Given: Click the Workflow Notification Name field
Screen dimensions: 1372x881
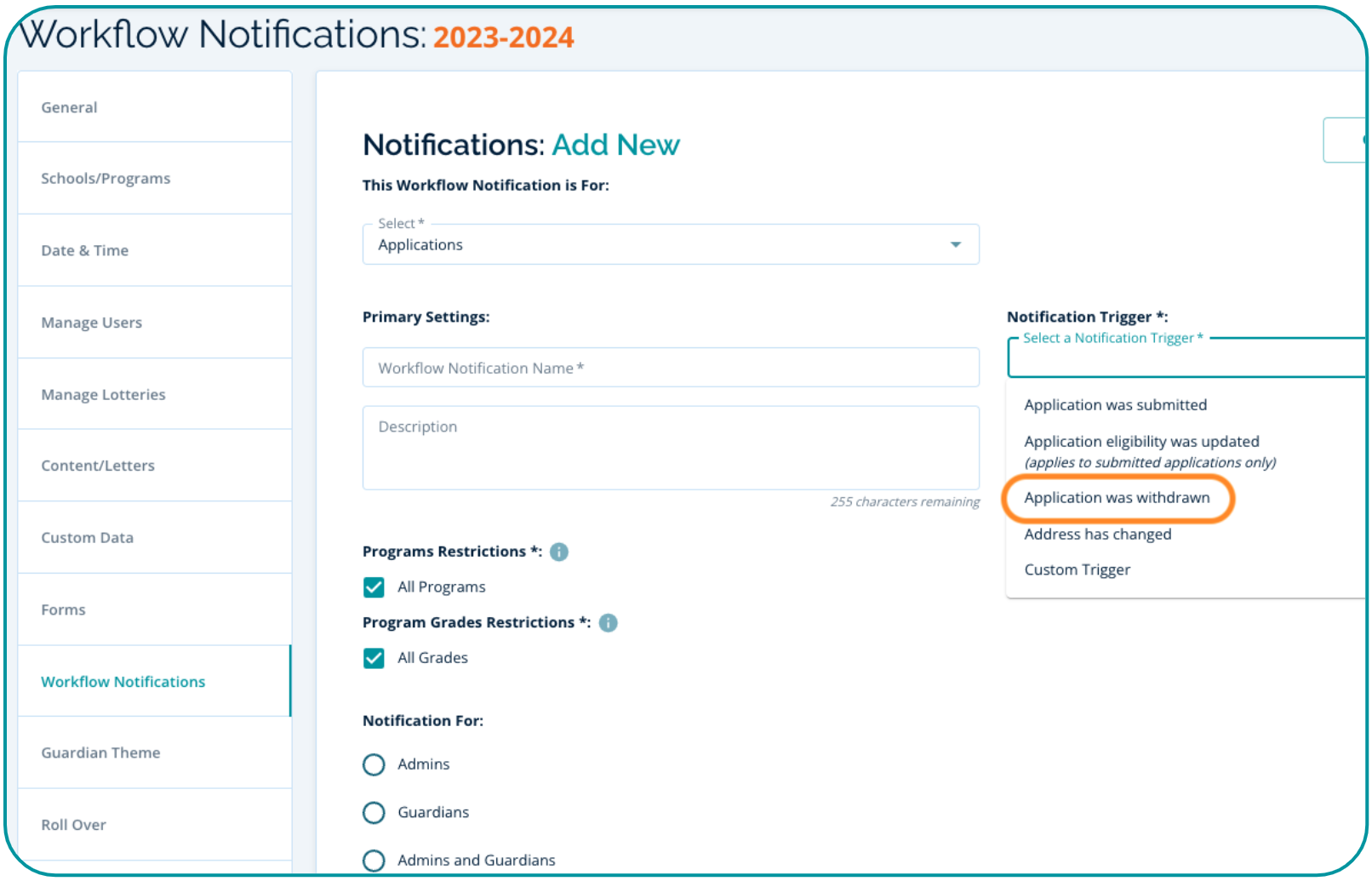Looking at the screenshot, I should (670, 368).
